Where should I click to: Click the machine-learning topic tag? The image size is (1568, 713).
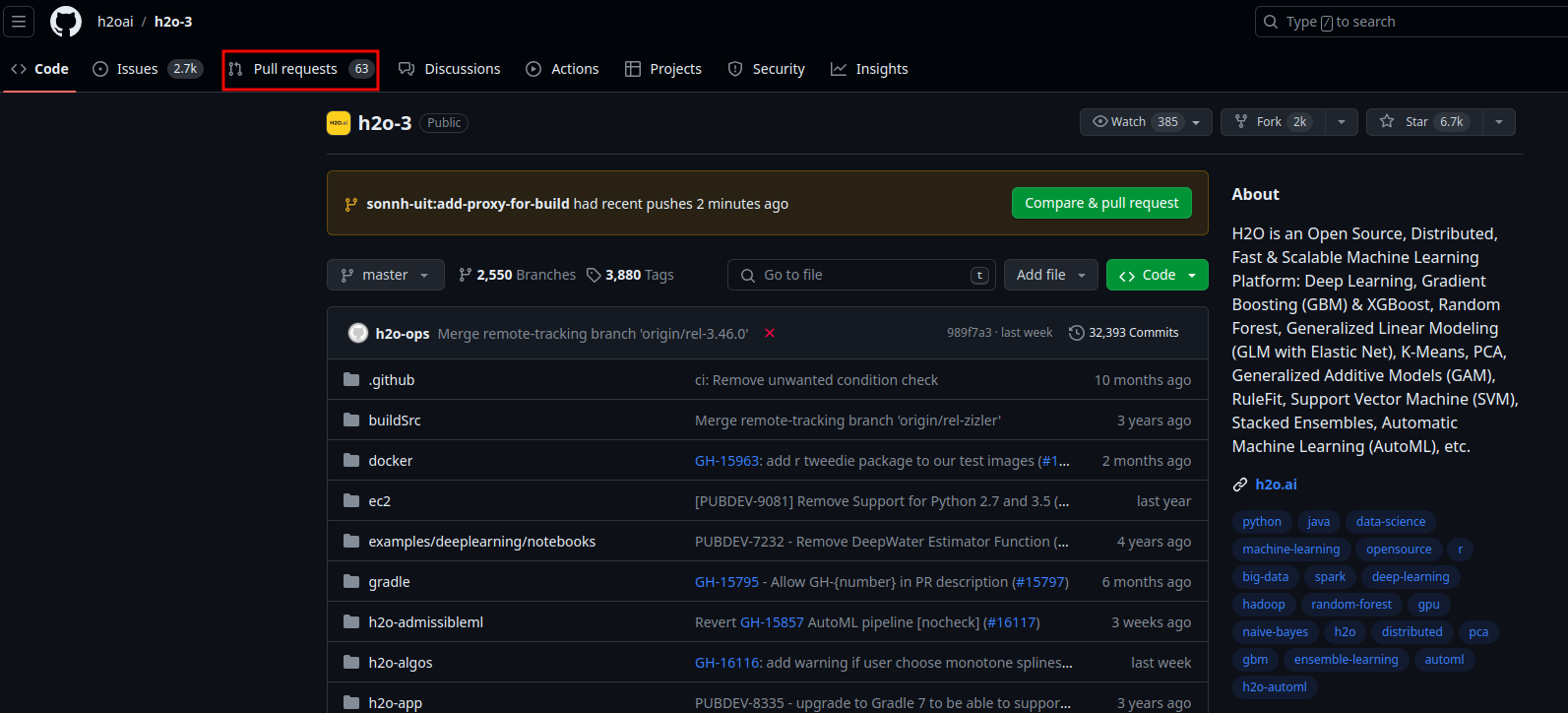(x=1291, y=550)
